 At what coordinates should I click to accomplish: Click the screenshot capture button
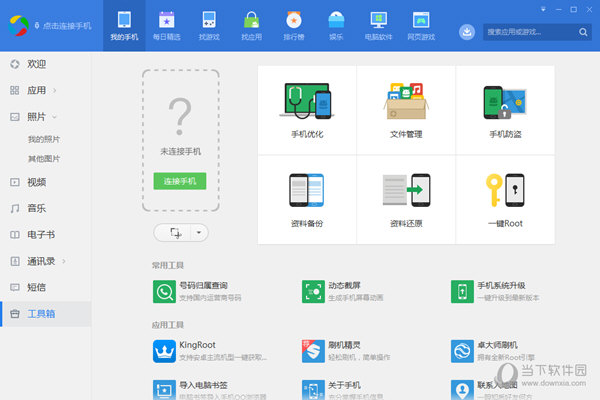pos(175,233)
